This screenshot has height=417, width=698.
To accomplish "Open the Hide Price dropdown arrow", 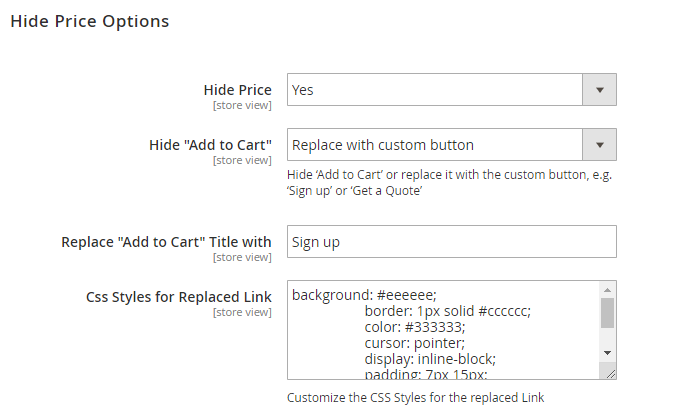I will click(599, 89).
